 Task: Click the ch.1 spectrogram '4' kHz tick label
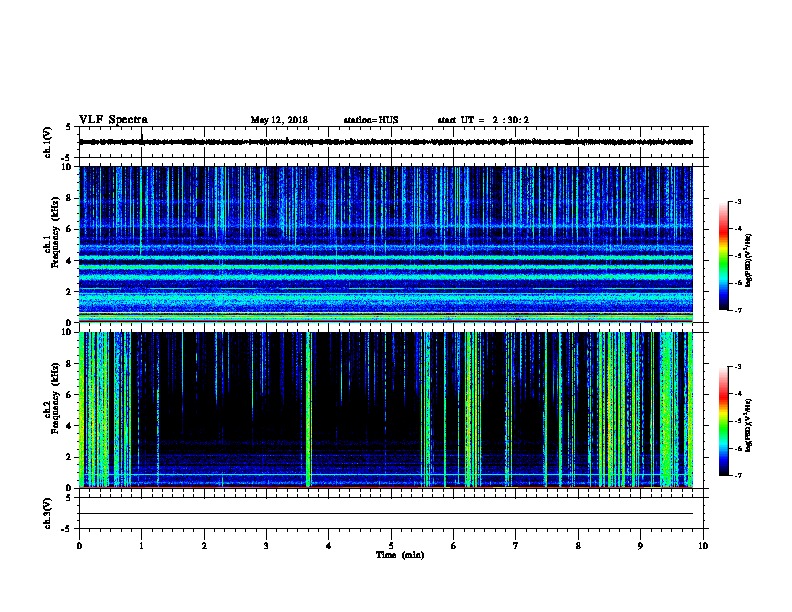click(69, 261)
